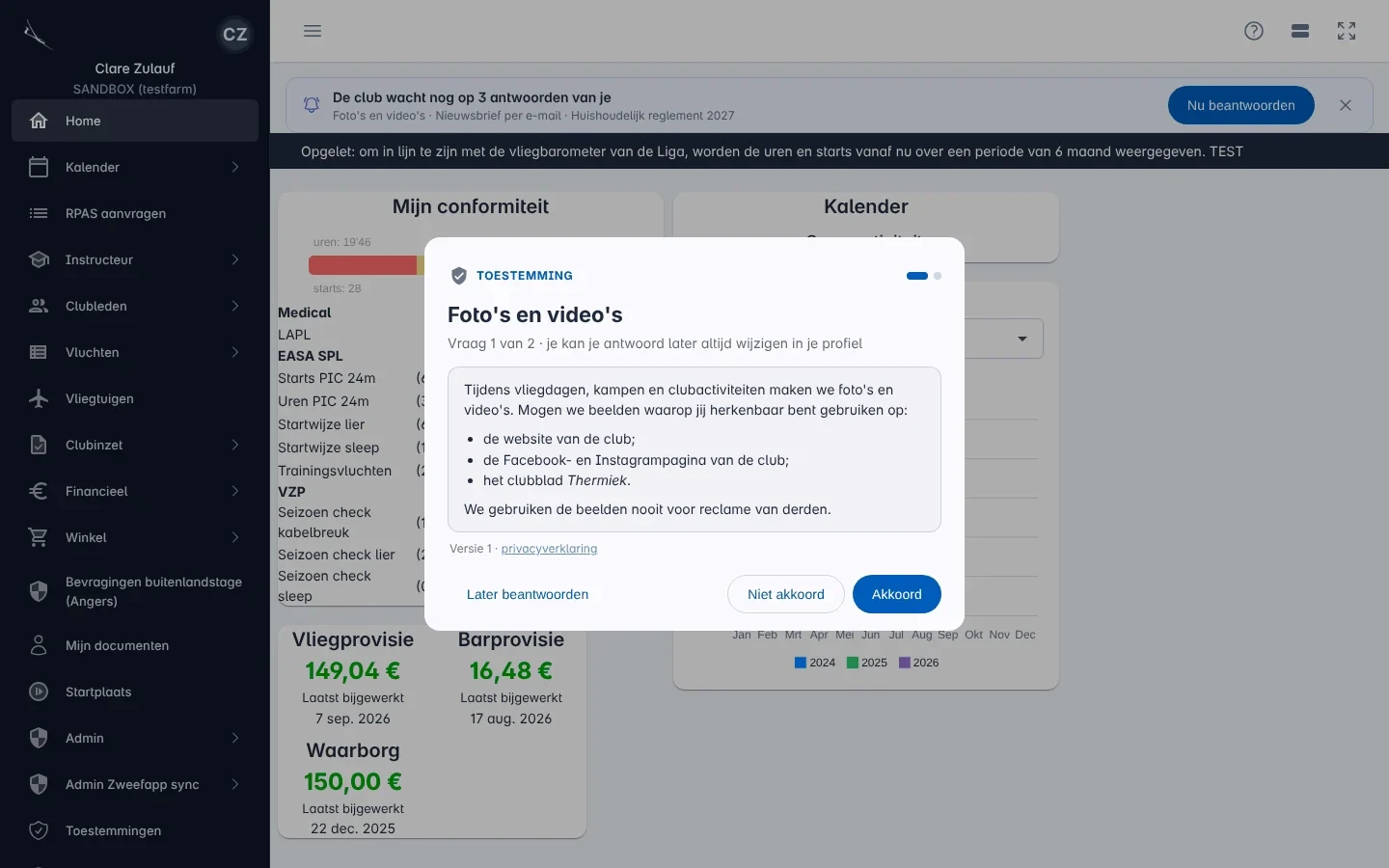Open the help question mark icon
This screenshot has width=1389, height=868.
pos(1254,31)
